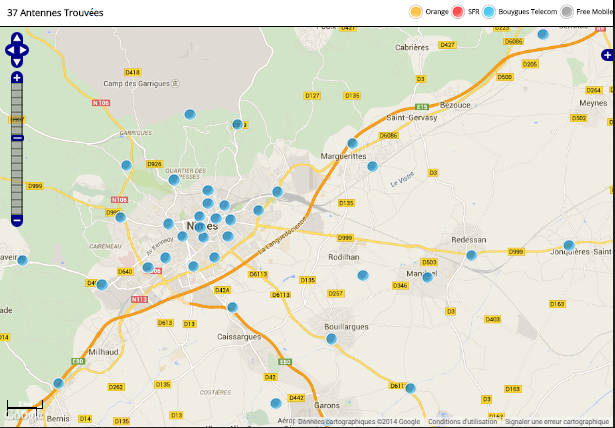
Task: Toggle the Bouygues Telecom operator filter
Action: [491, 12]
